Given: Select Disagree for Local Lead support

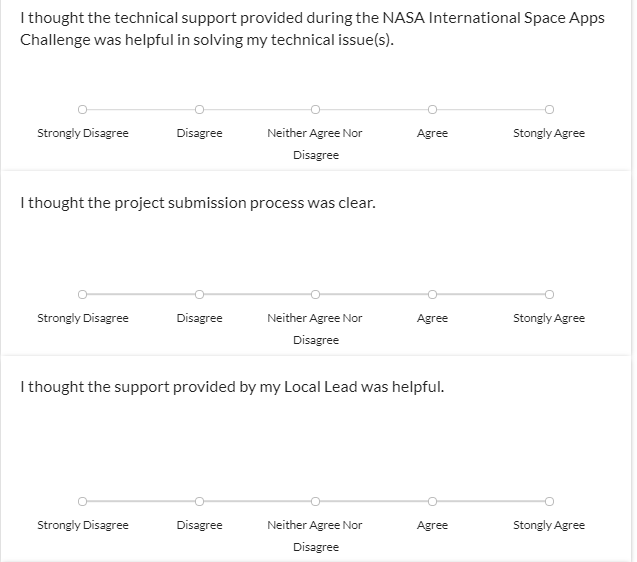Looking at the screenshot, I should pos(199,501).
